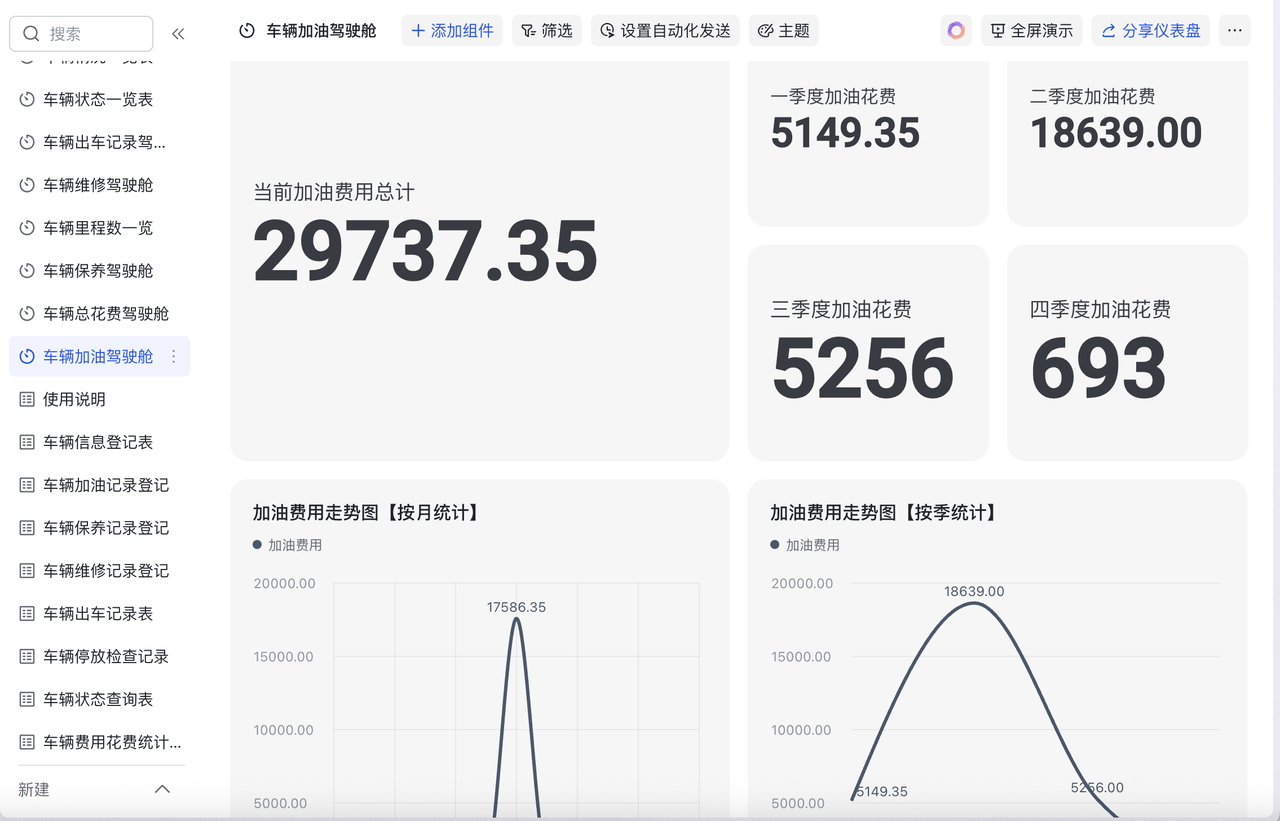
Task: Click the 添加组件 button
Action: [x=452, y=31]
